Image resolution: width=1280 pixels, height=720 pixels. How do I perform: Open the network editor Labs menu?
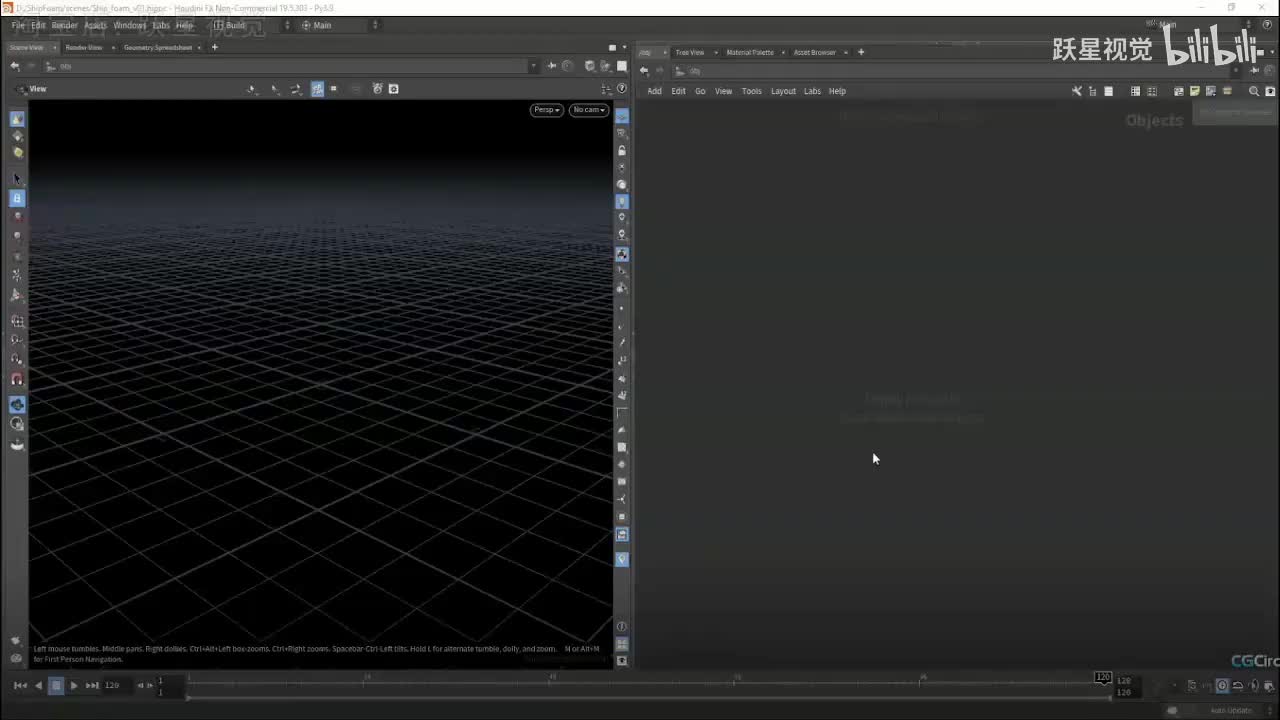(x=812, y=91)
